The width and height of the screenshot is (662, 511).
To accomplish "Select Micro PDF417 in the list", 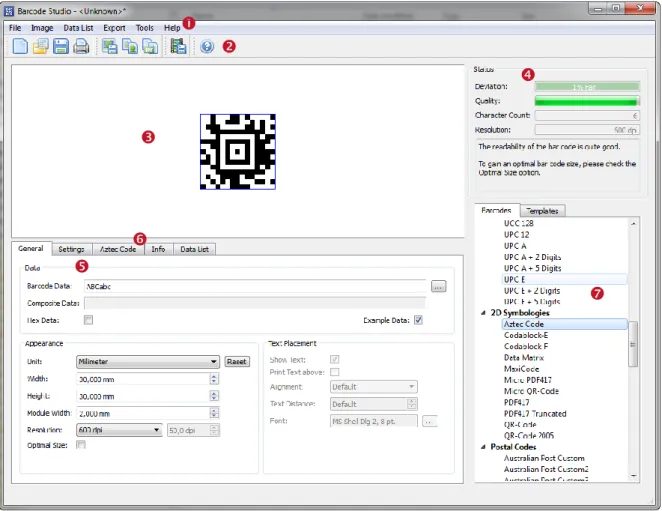I will [x=528, y=380].
